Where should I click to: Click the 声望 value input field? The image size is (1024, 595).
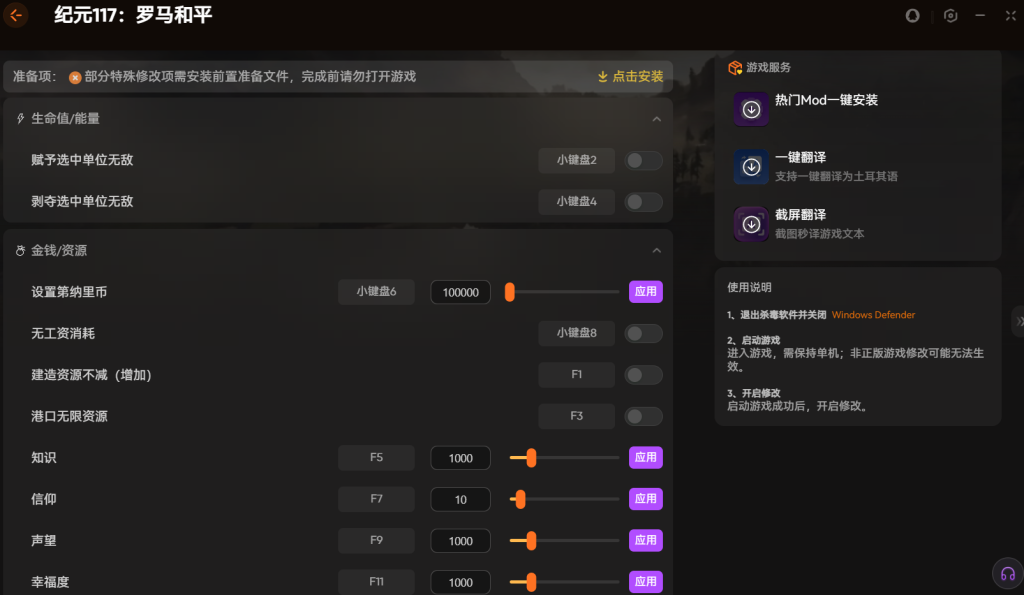click(460, 541)
